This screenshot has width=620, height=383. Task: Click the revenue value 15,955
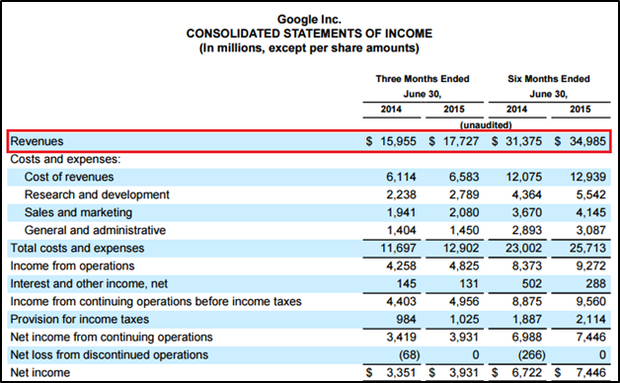(398, 141)
